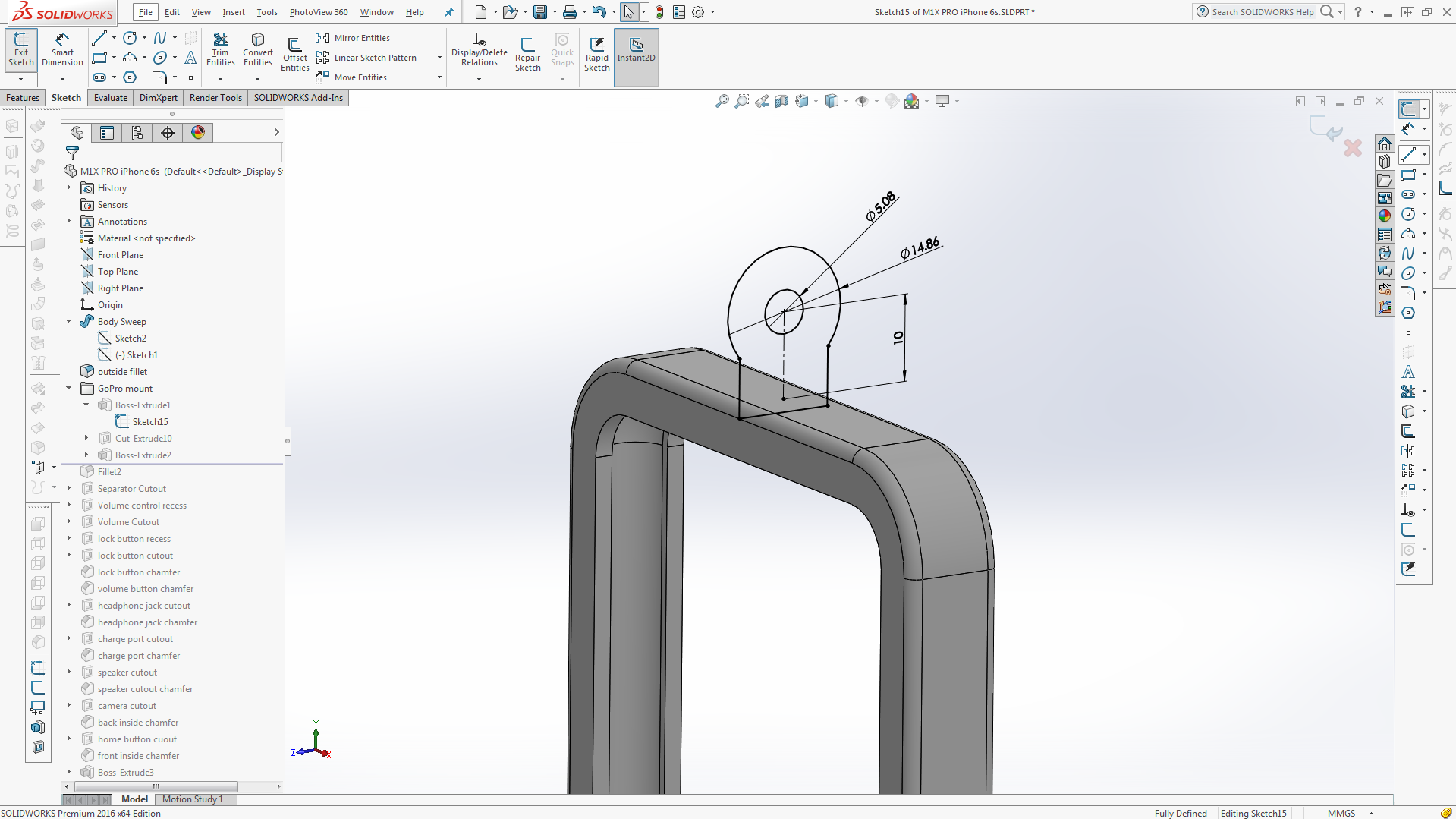Collapse the GoPro mount folder

[x=69, y=388]
